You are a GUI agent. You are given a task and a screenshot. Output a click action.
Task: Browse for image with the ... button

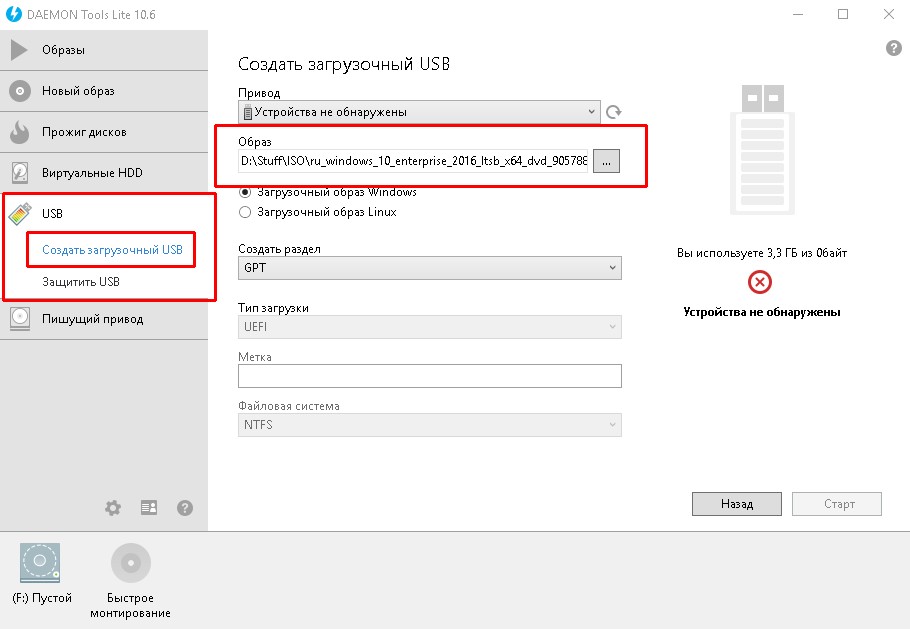click(606, 161)
